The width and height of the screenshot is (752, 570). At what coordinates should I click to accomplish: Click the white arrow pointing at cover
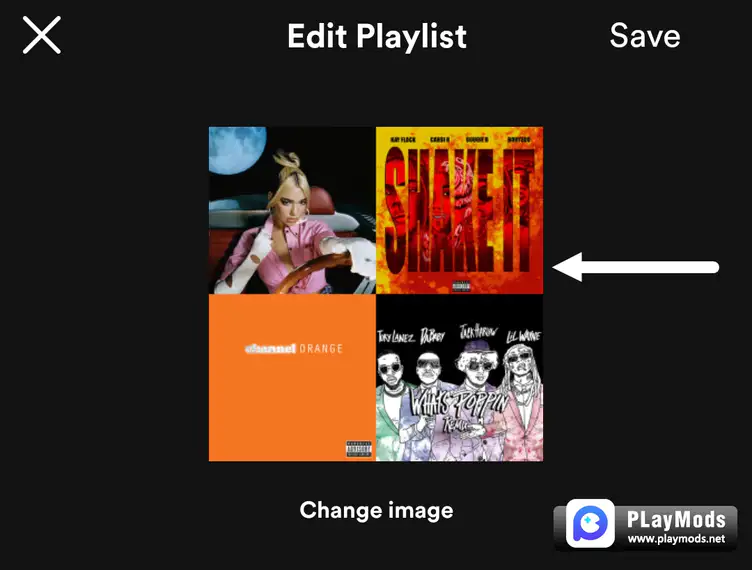pyautogui.click(x=635, y=267)
